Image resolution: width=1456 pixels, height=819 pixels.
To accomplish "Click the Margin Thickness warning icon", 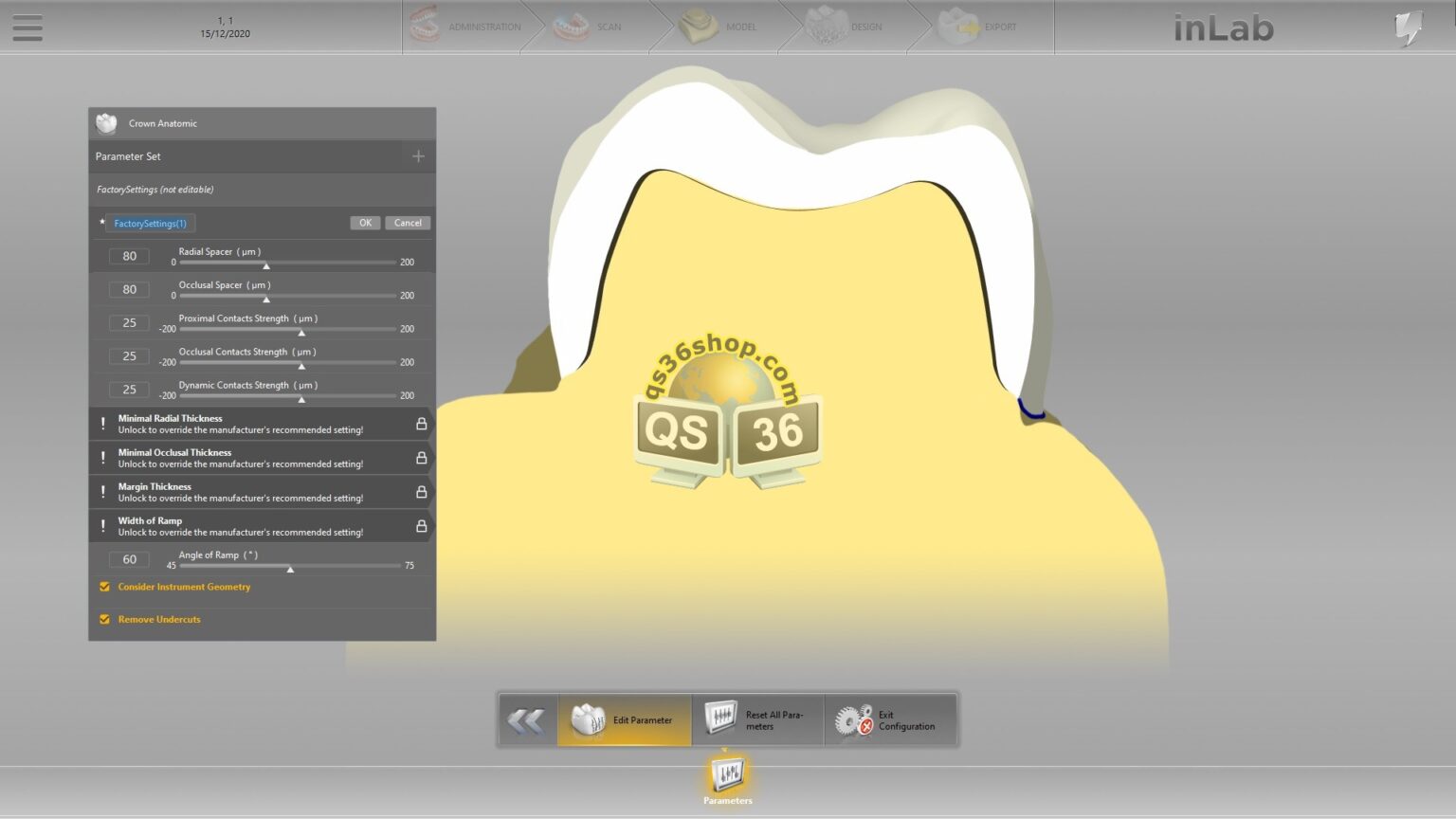I will tap(103, 492).
